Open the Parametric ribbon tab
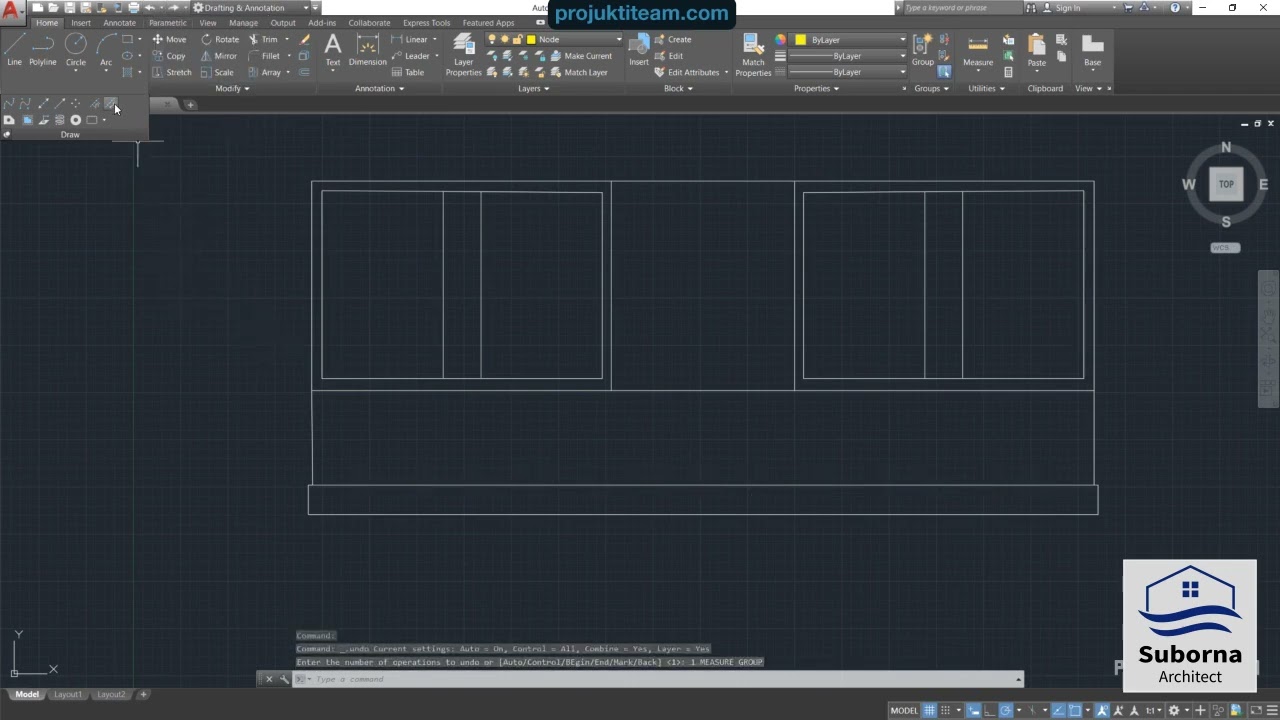Image resolution: width=1280 pixels, height=720 pixels. pyautogui.click(x=168, y=23)
